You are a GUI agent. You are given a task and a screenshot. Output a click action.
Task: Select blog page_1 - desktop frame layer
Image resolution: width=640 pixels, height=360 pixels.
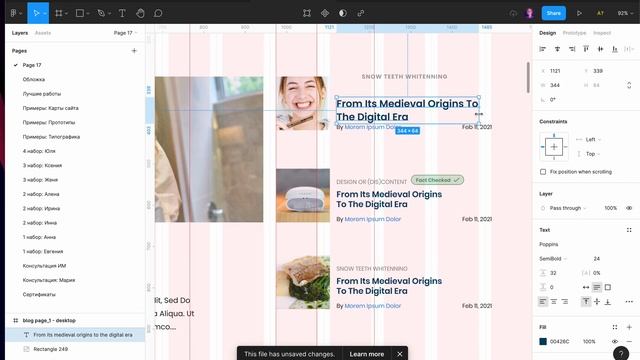(49, 320)
